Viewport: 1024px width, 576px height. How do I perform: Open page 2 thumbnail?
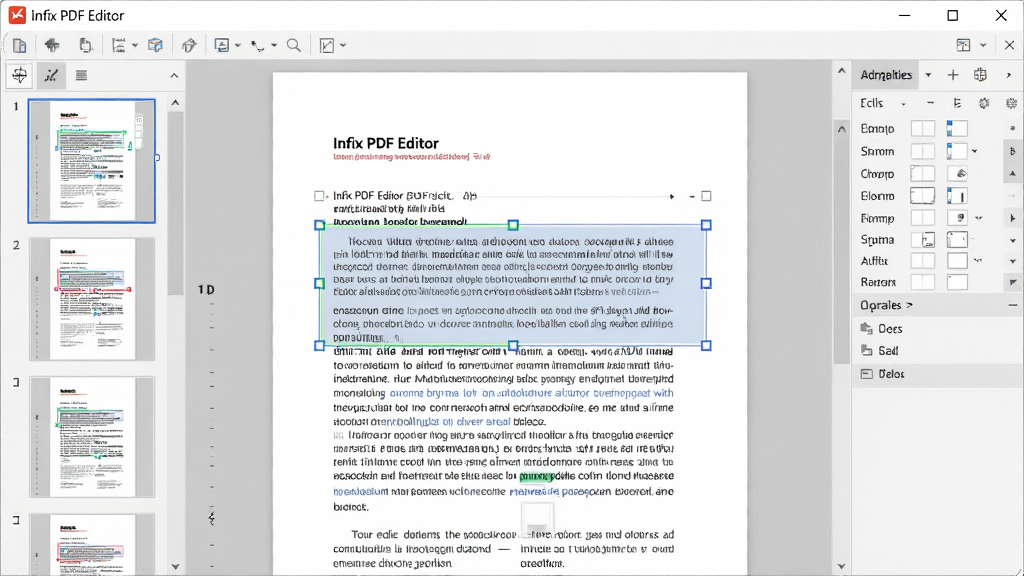(91, 299)
